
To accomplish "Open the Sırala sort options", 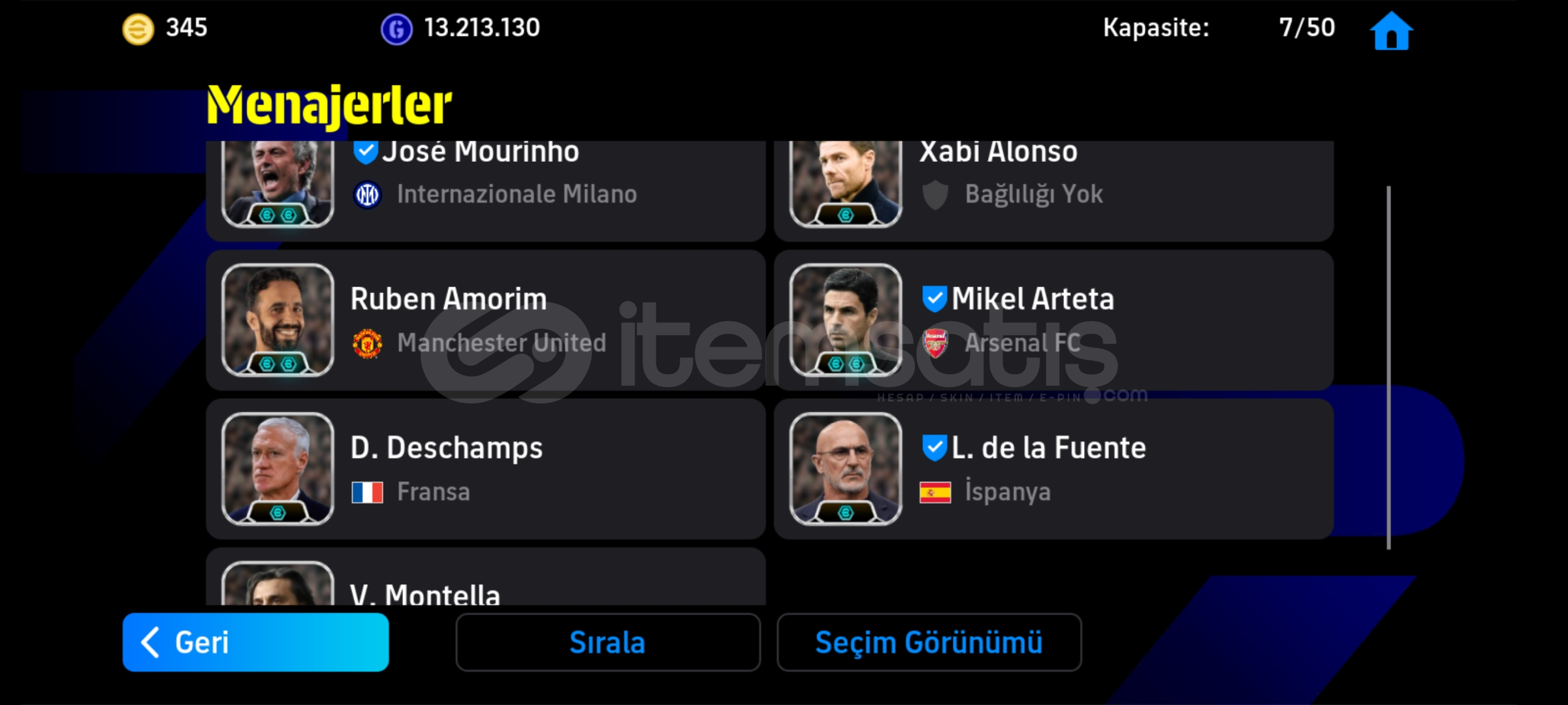I will [x=608, y=642].
